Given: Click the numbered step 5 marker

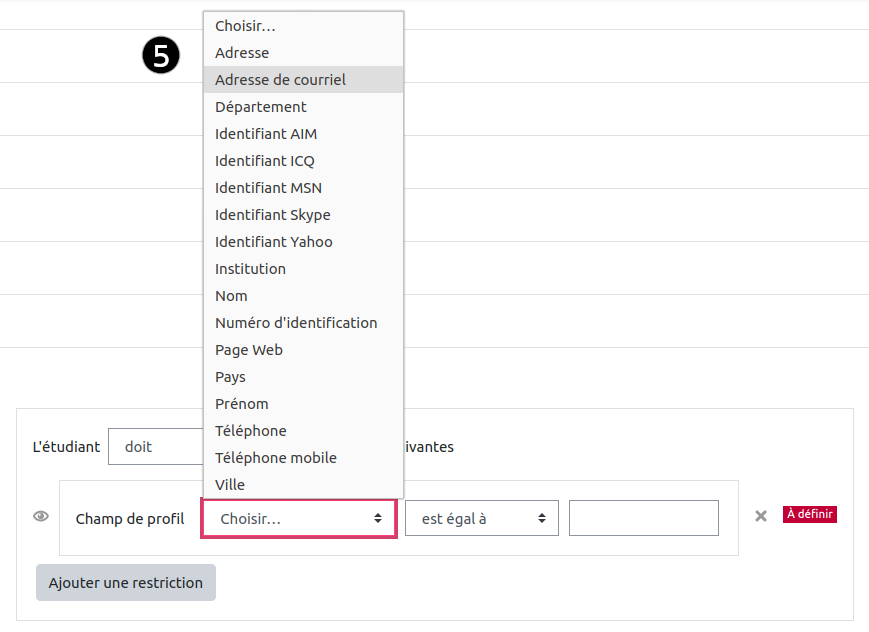Looking at the screenshot, I should [161, 56].
